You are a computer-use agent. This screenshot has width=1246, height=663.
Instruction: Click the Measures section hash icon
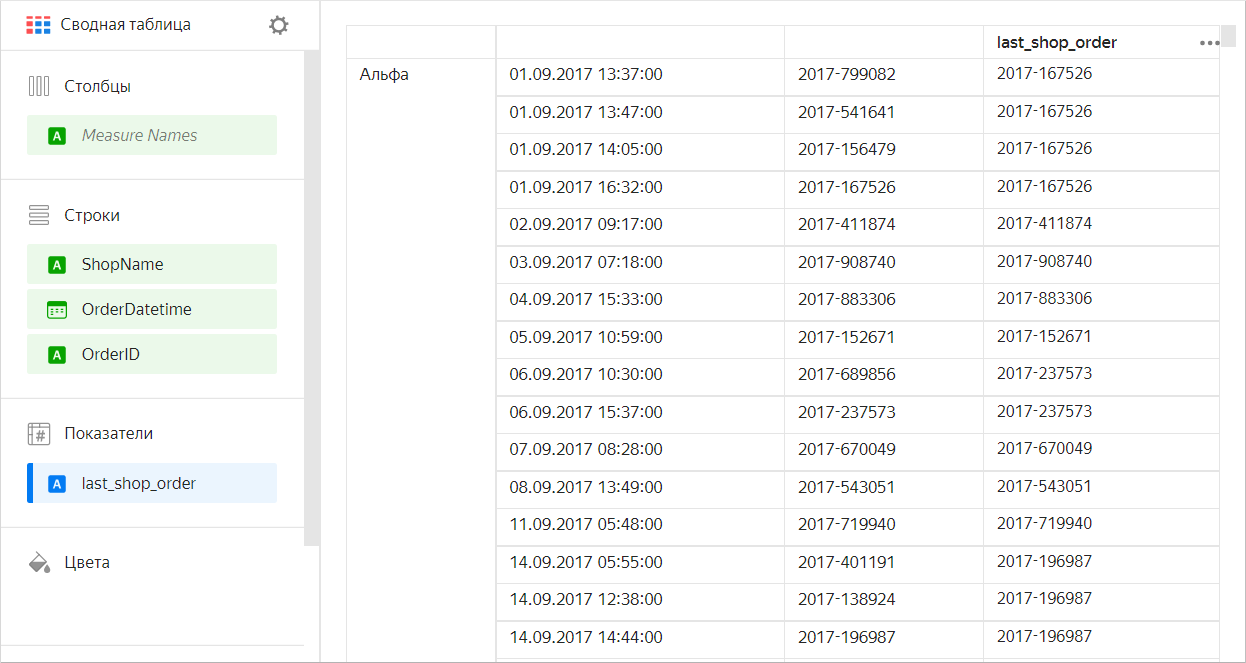(39, 434)
